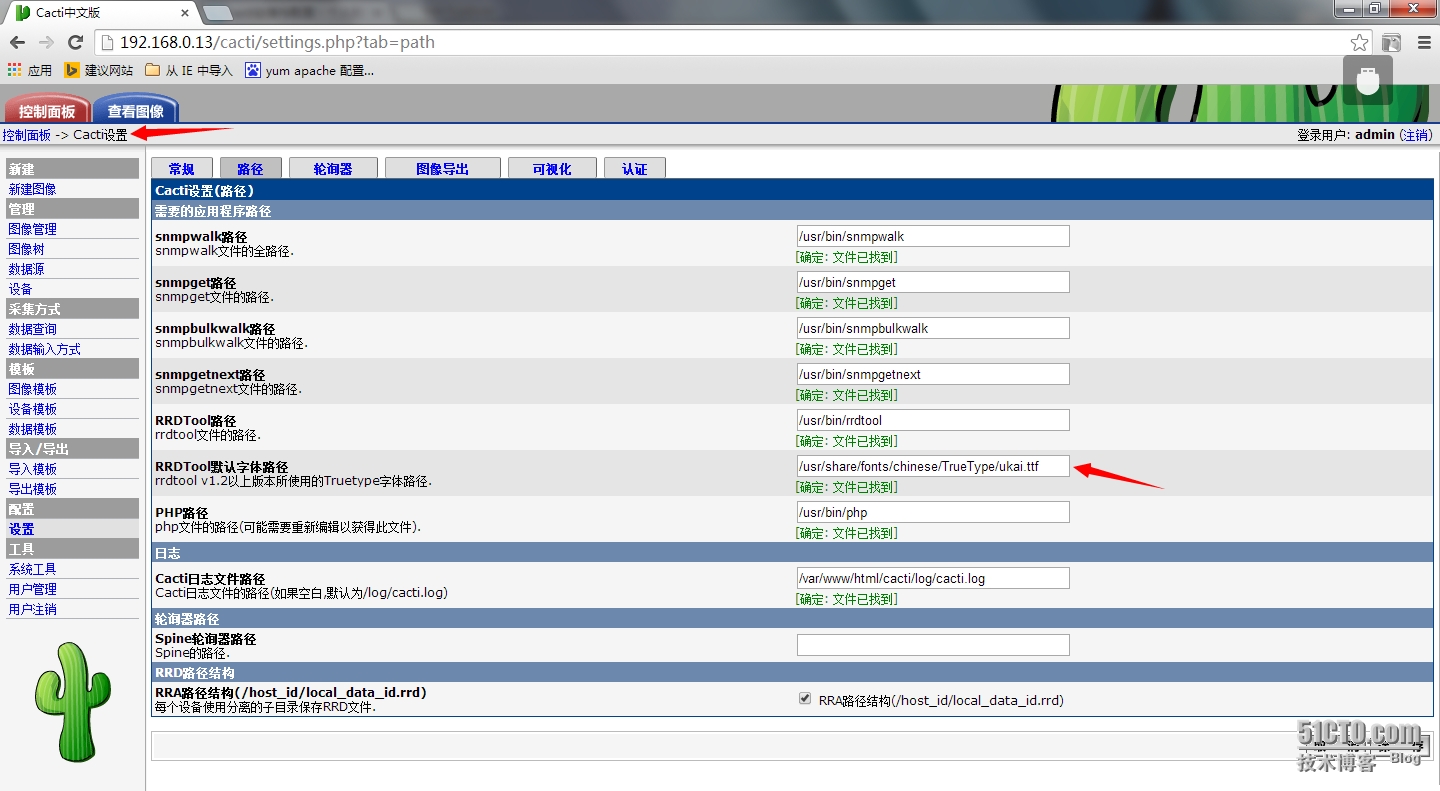Click the snmpgetnext path input field
Viewport: 1440px width, 791px height.
pos(933,374)
